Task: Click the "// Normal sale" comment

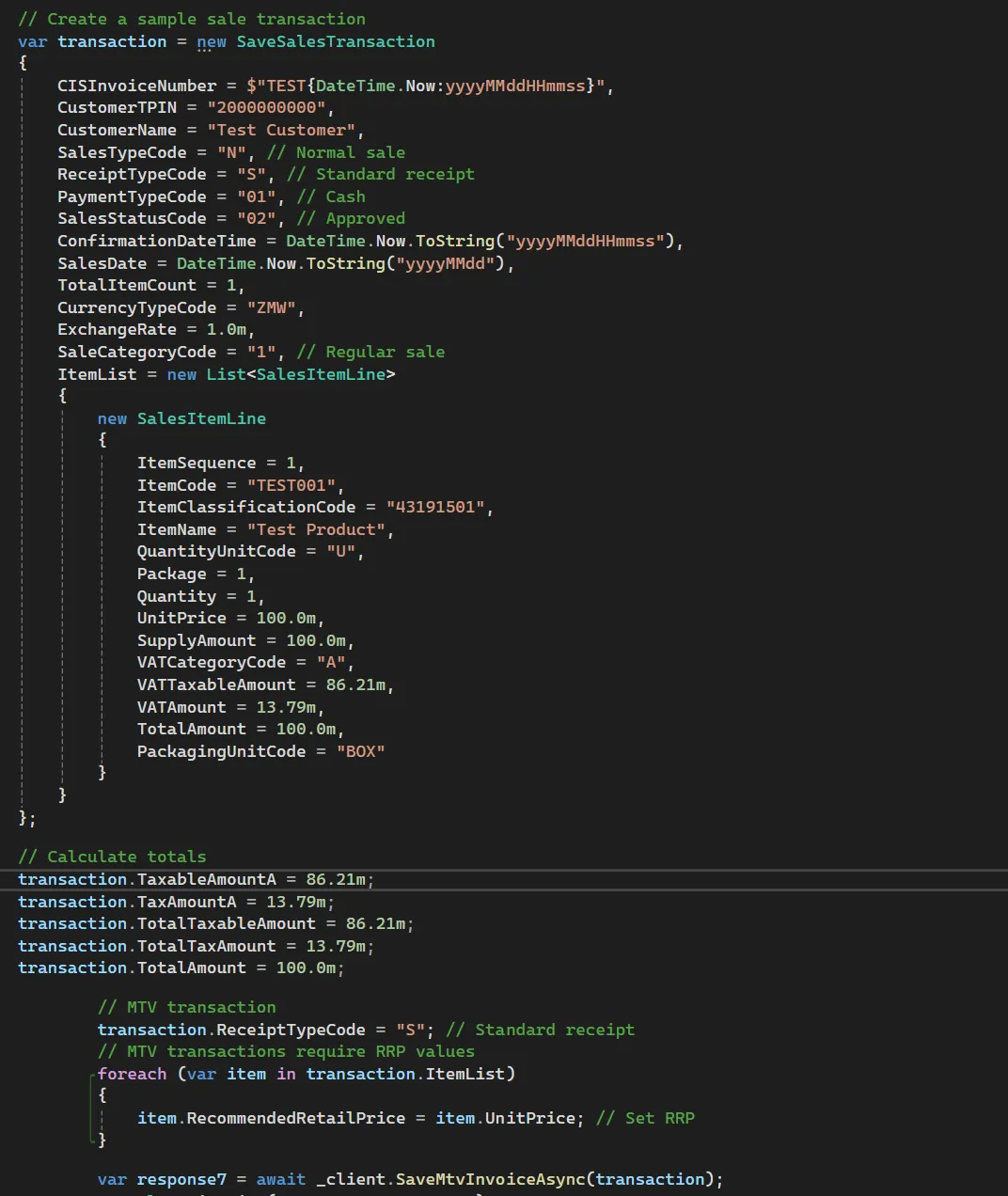Action: click(336, 152)
